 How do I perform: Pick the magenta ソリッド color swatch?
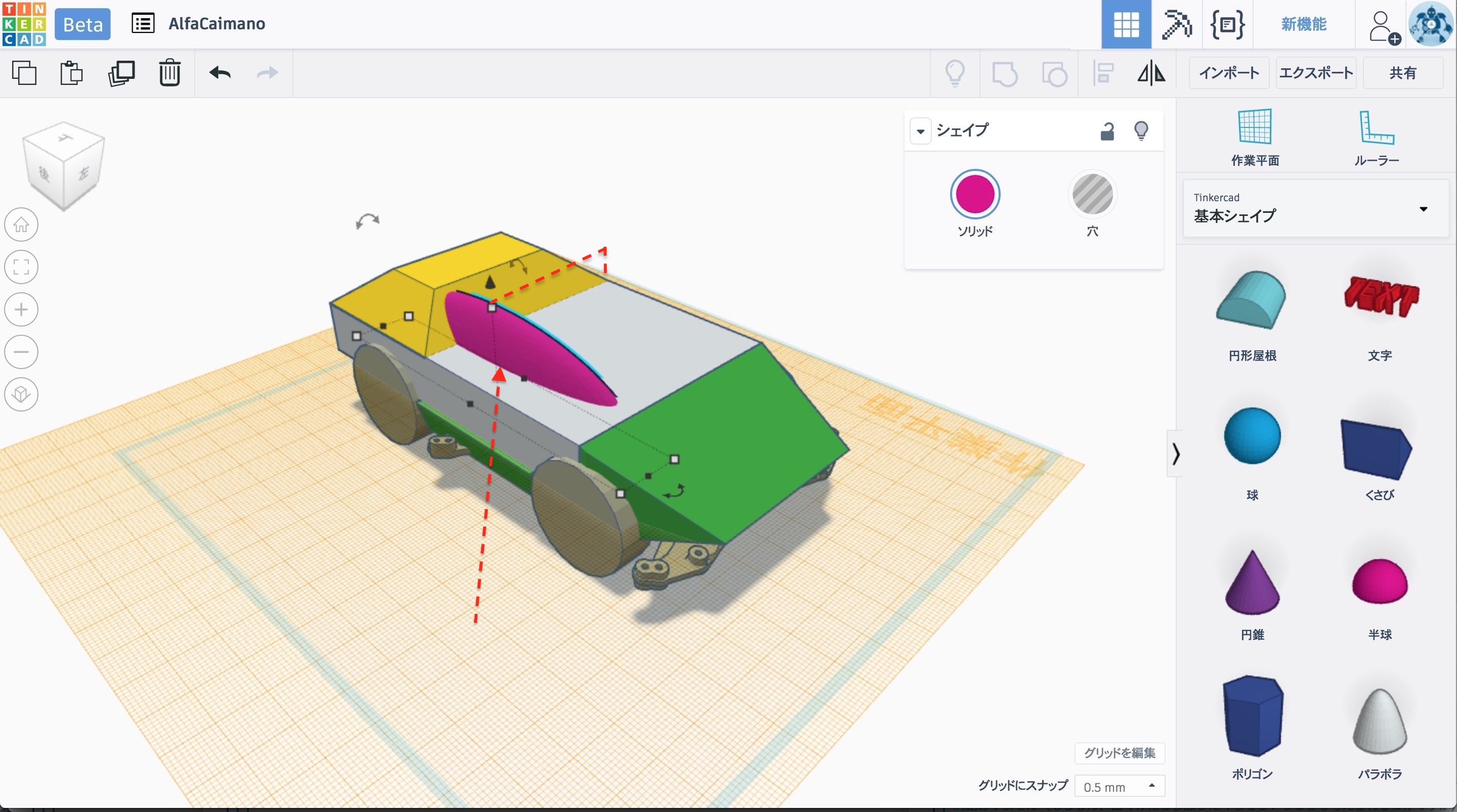974,195
